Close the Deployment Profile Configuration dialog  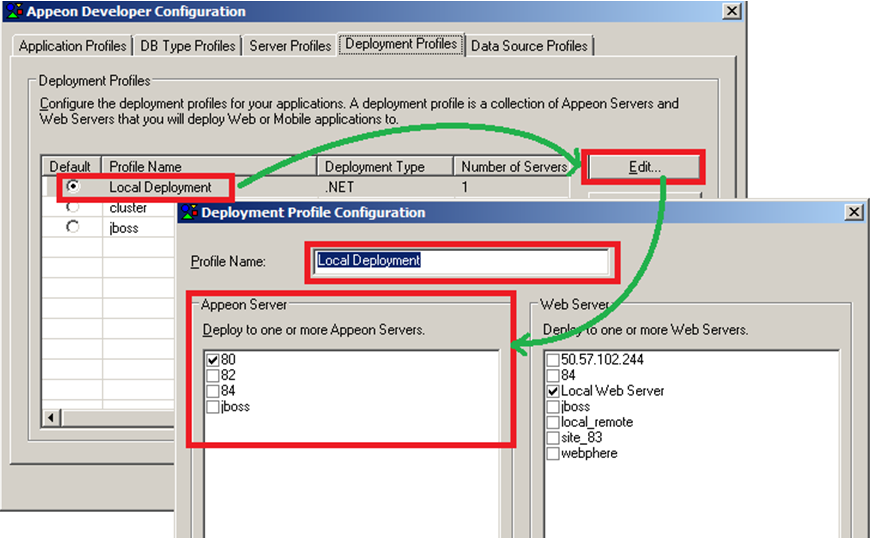pyautogui.click(x=854, y=212)
